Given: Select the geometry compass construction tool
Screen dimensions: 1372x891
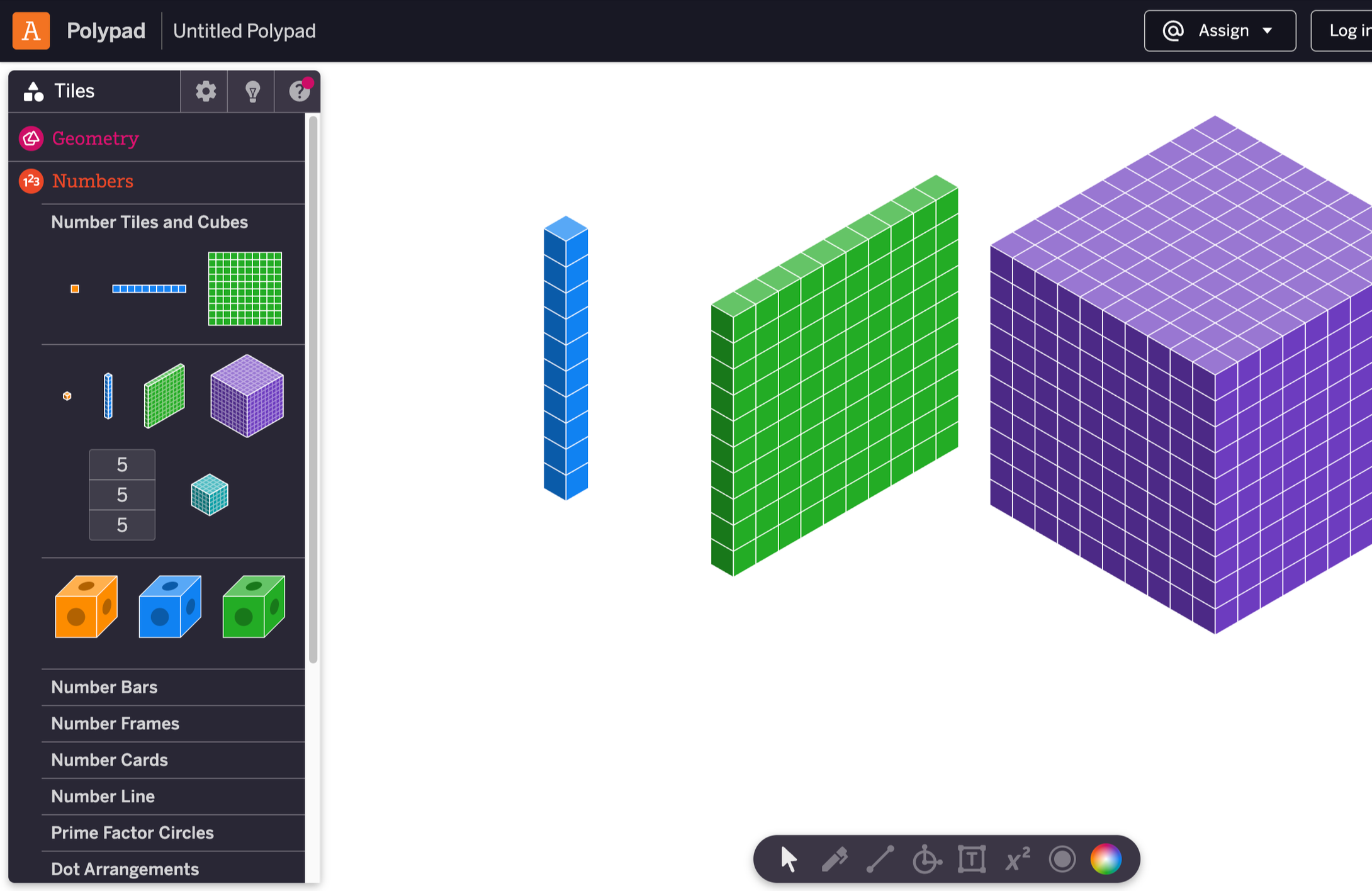Looking at the screenshot, I should pyautogui.click(x=926, y=859).
